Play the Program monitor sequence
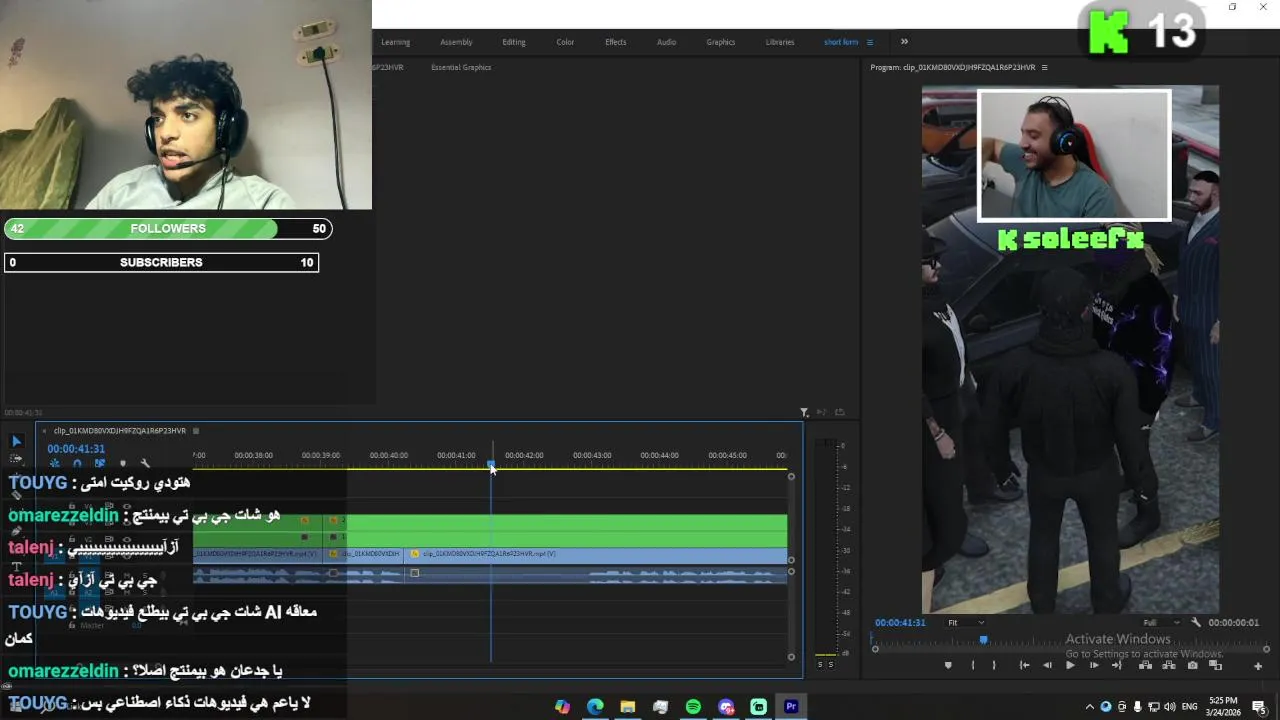Screen dimensions: 1280x720 (1070, 665)
